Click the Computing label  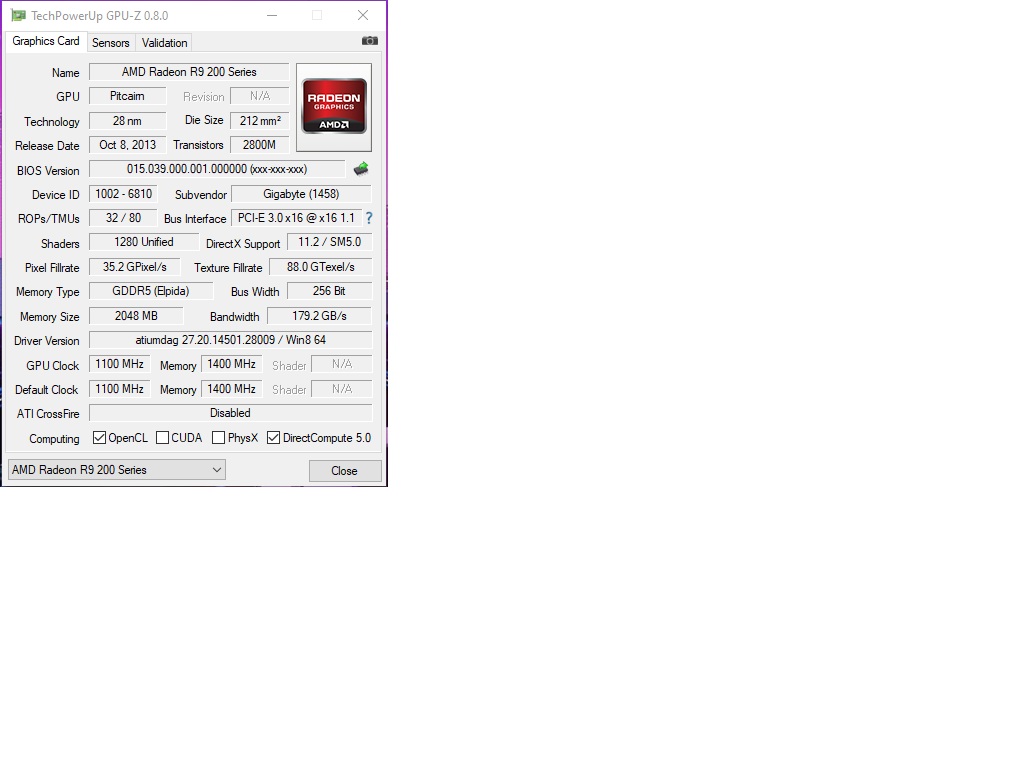click(54, 439)
